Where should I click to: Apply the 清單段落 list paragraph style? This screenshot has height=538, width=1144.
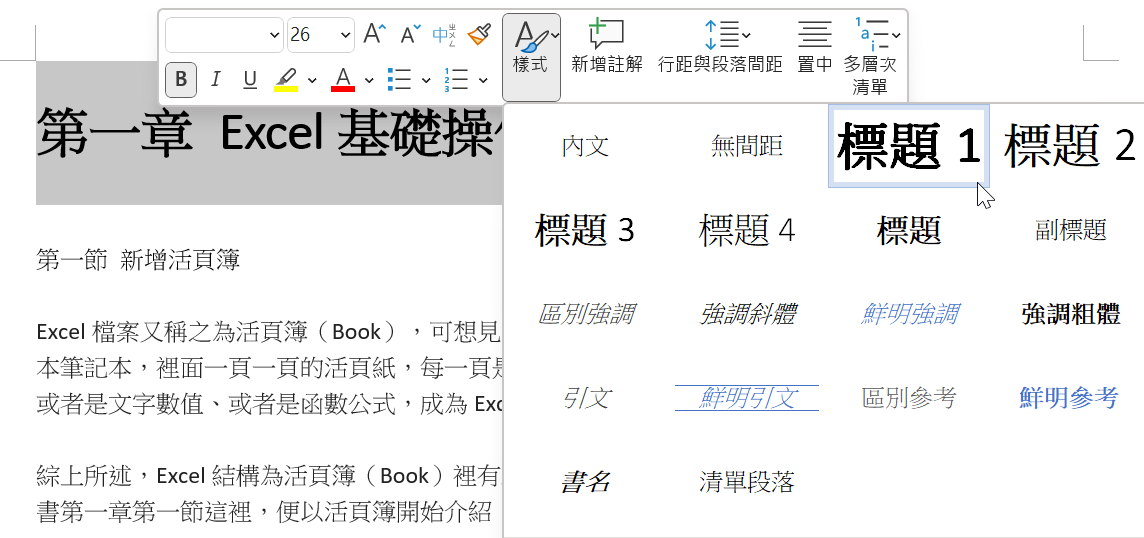point(747,483)
